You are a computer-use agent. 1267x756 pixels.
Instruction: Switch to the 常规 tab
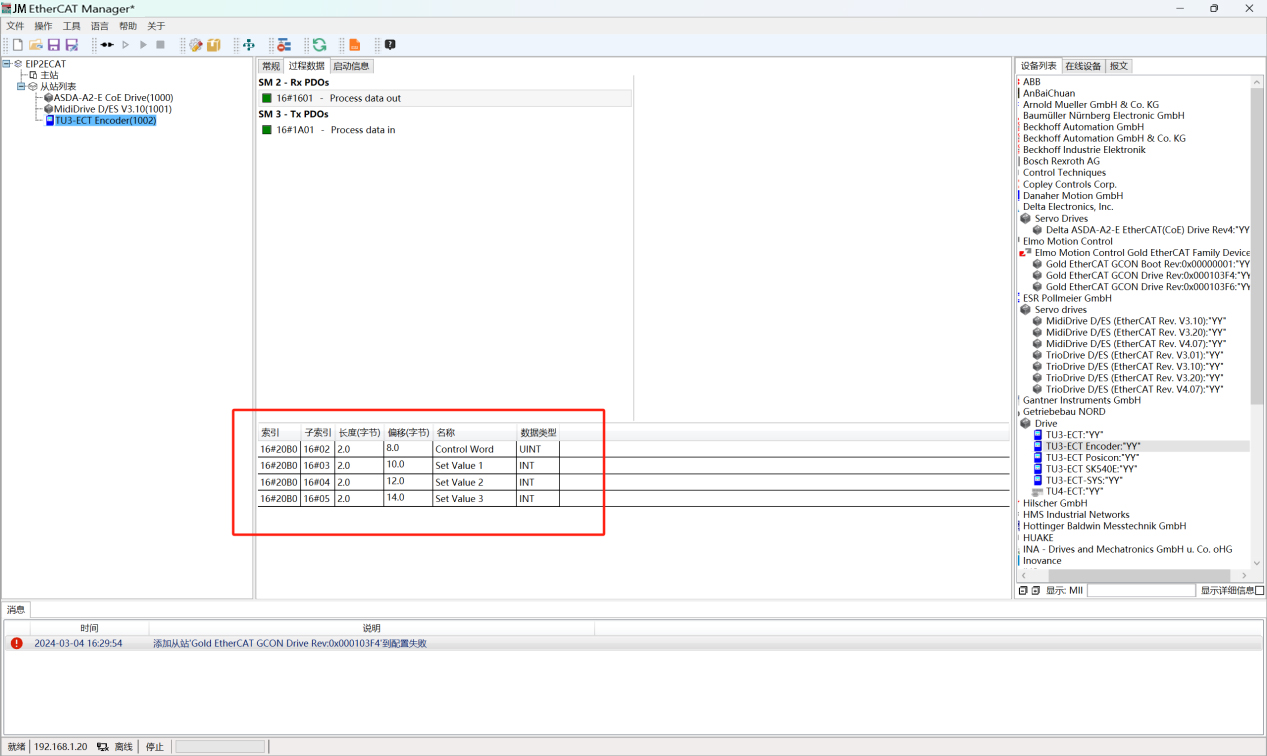coord(271,66)
